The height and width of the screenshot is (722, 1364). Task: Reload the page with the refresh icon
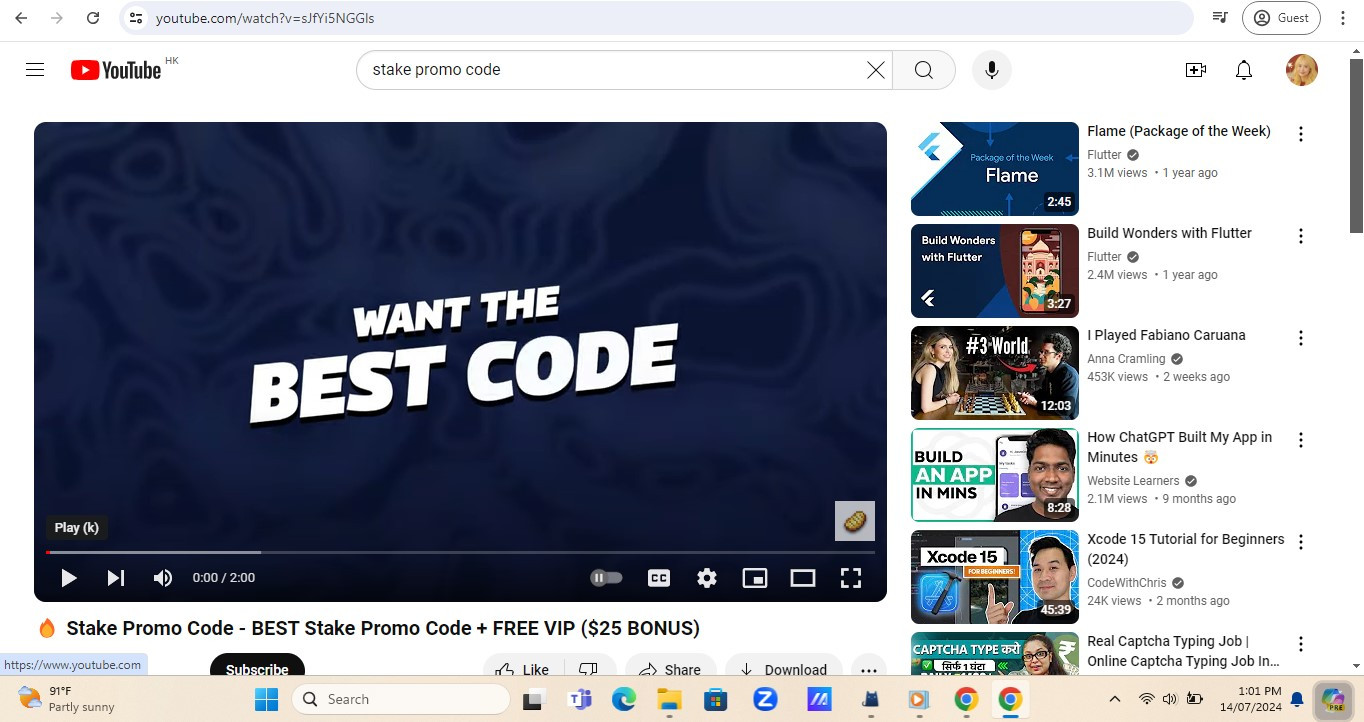pos(93,18)
